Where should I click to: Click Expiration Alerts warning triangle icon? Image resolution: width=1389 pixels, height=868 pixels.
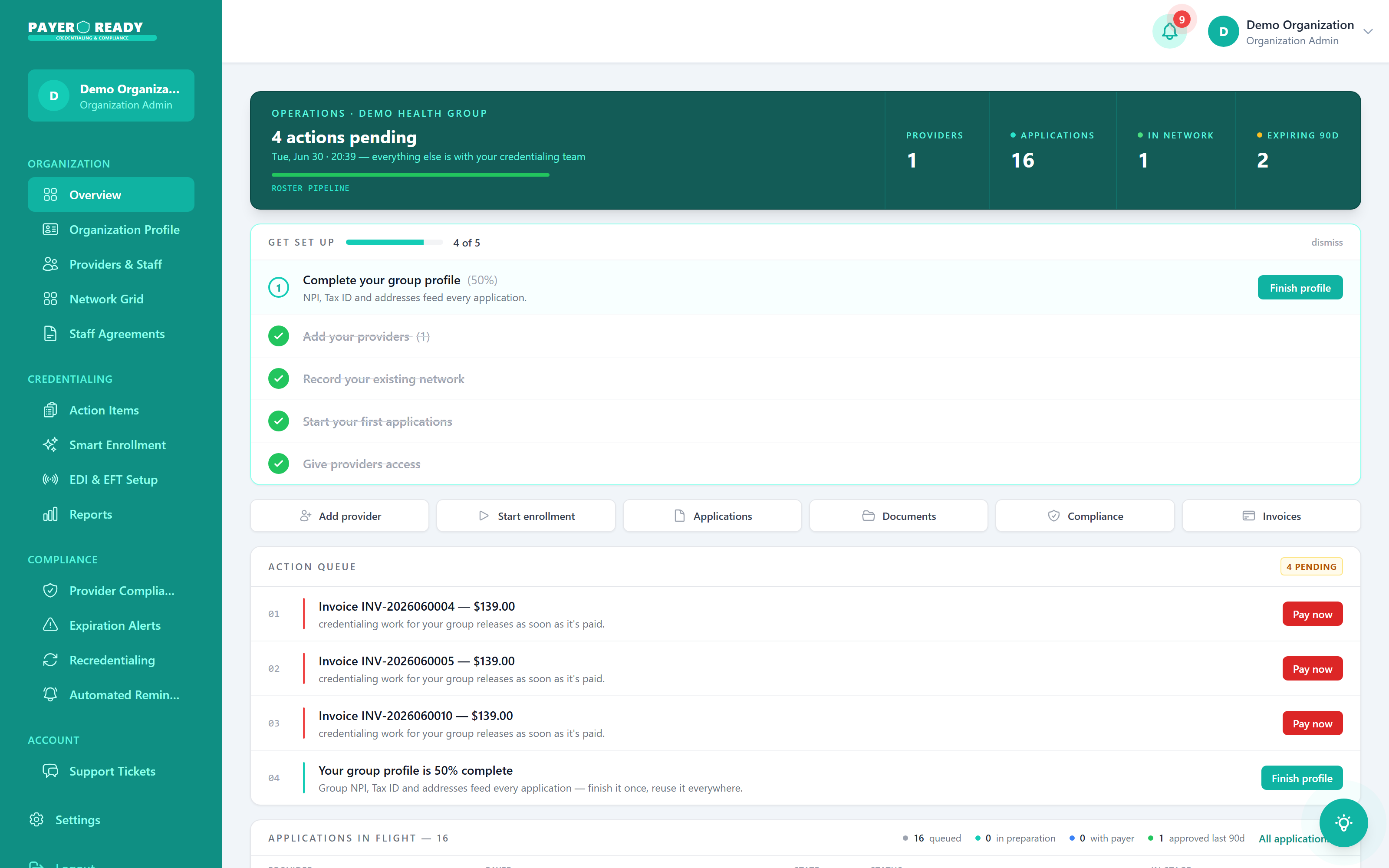[x=50, y=625]
